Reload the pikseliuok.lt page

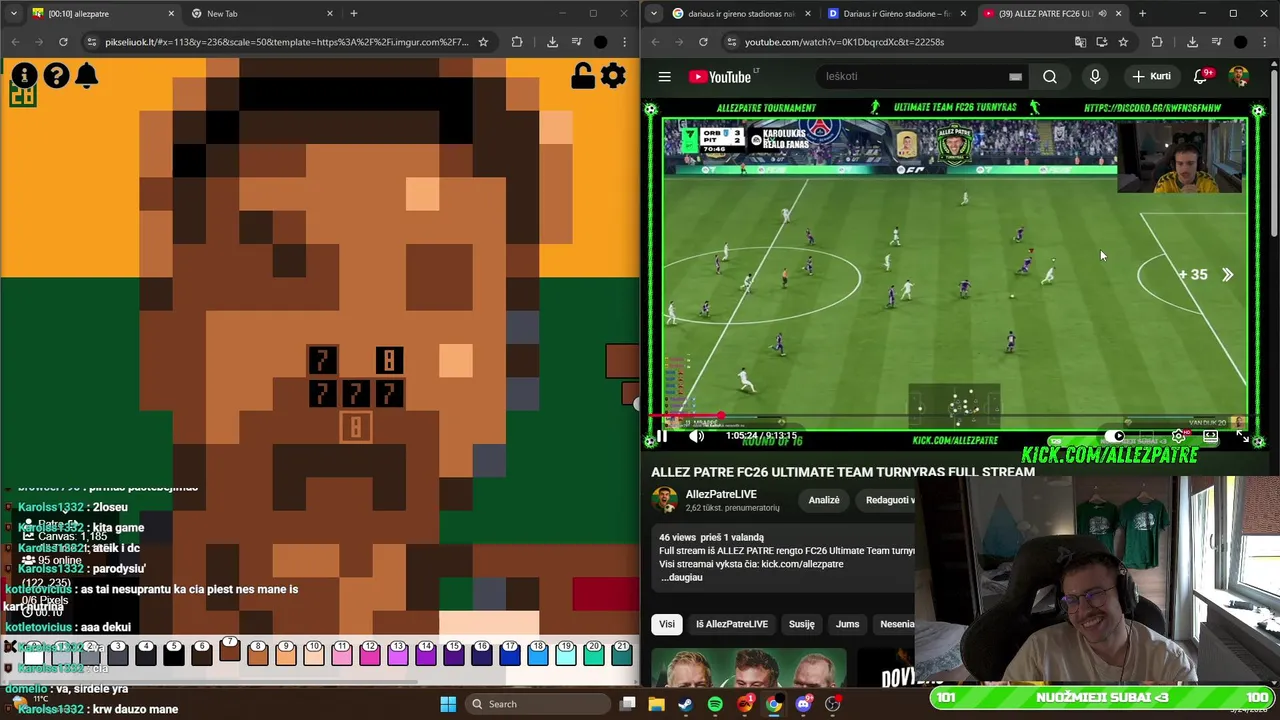63,42
